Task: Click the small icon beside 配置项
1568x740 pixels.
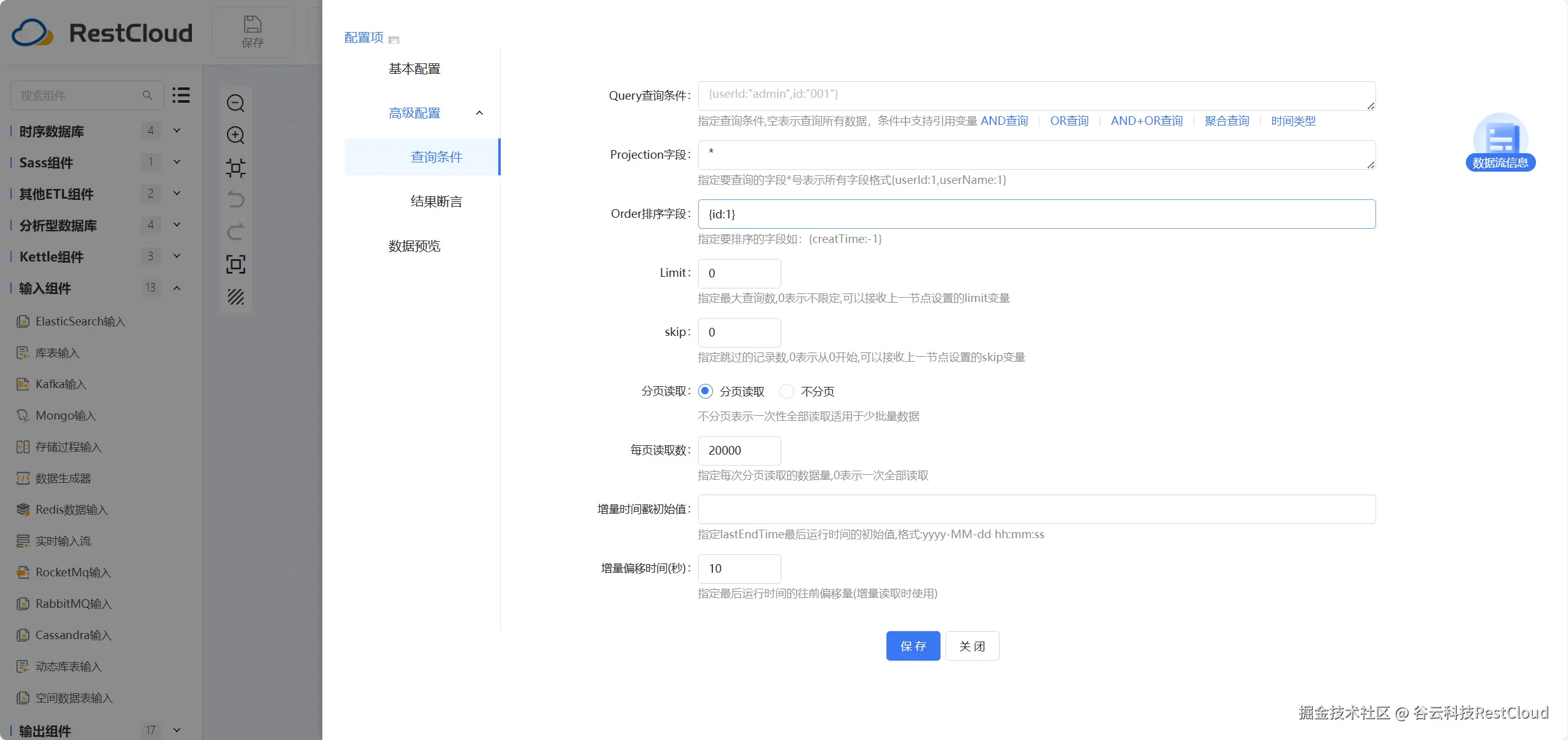Action: [x=394, y=40]
